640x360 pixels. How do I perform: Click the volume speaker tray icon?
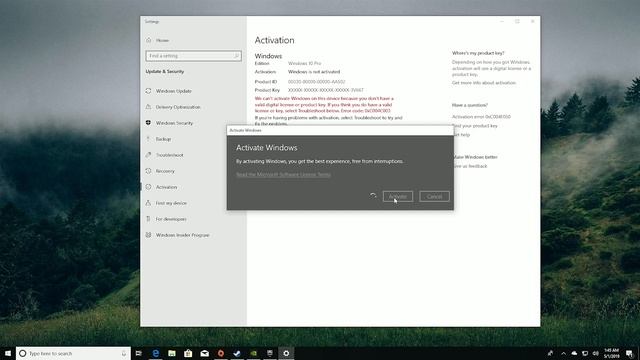click(x=596, y=353)
